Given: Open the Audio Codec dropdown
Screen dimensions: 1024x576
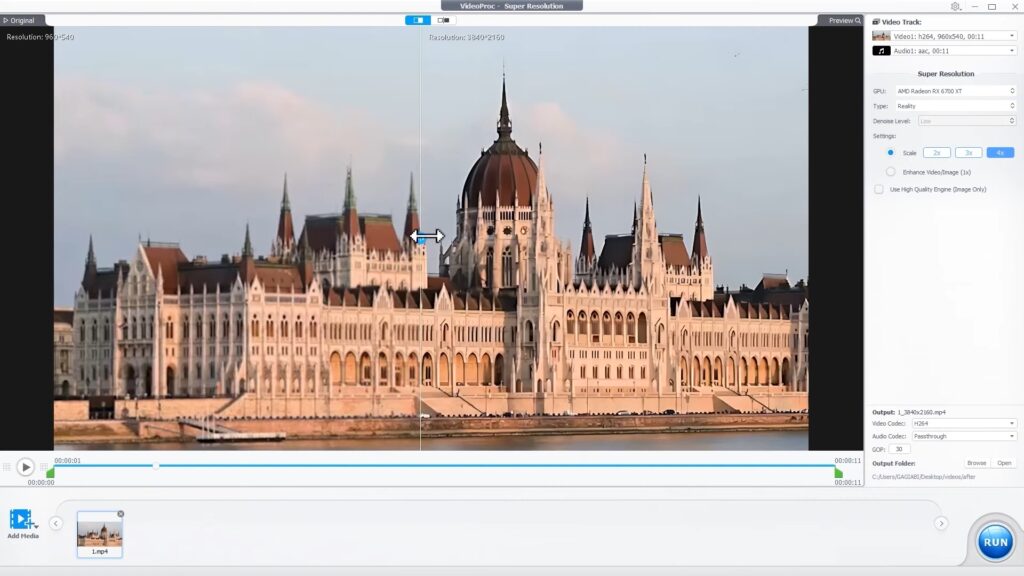Looking at the screenshot, I should [x=964, y=436].
